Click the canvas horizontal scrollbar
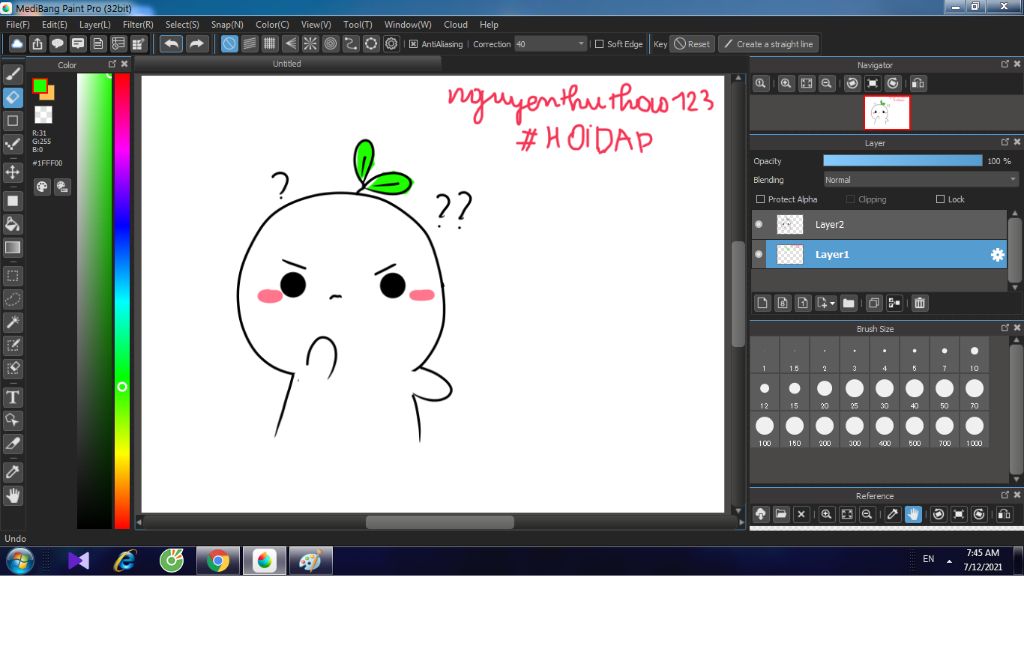Image resolution: width=1024 pixels, height=661 pixels. (x=440, y=522)
